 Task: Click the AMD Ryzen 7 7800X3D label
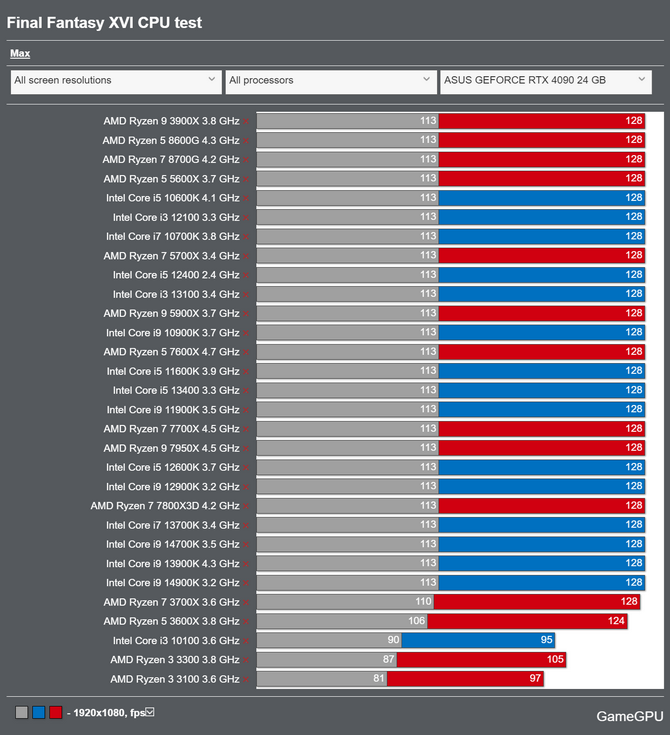165,506
